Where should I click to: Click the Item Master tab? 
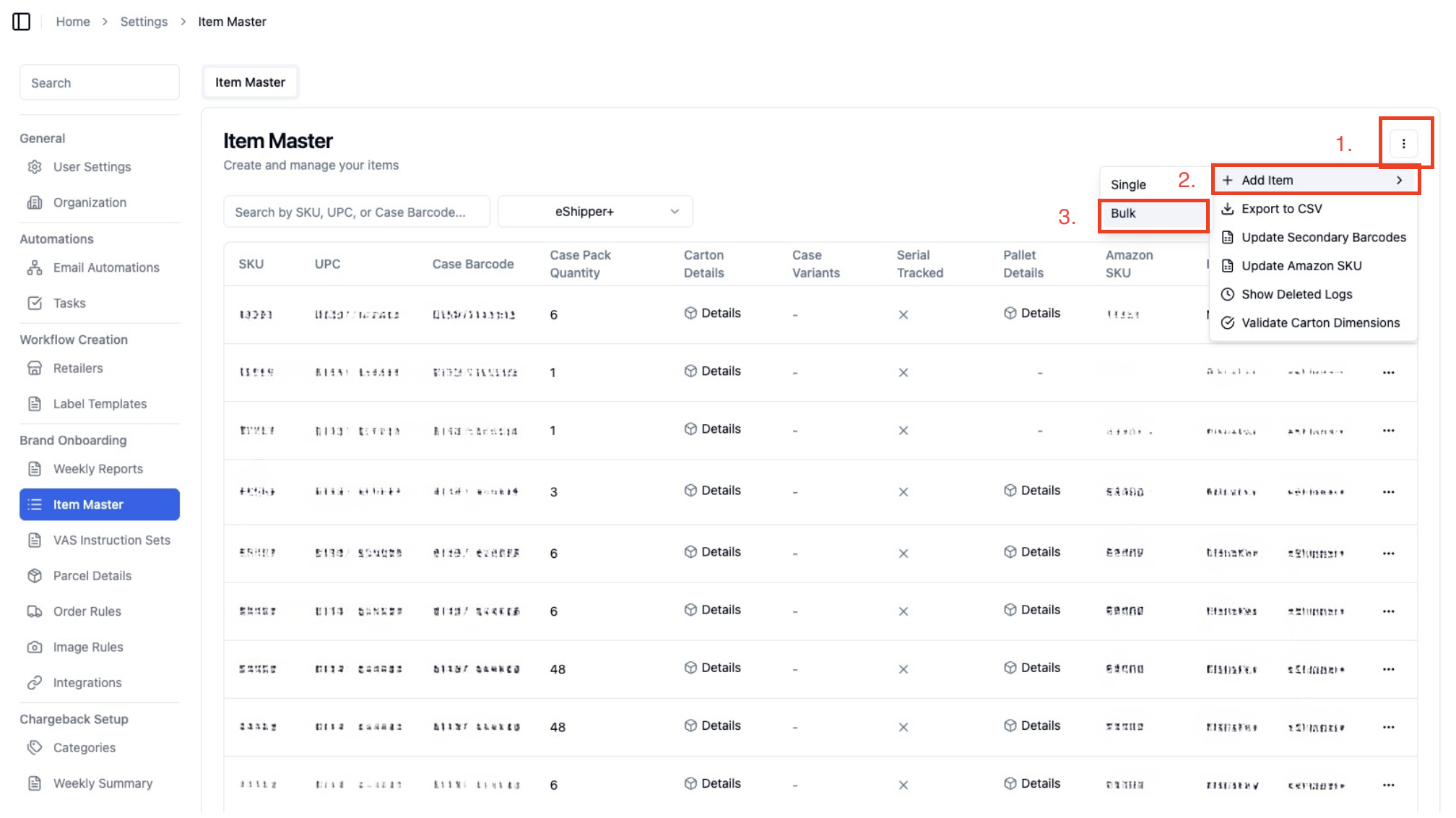tap(250, 82)
